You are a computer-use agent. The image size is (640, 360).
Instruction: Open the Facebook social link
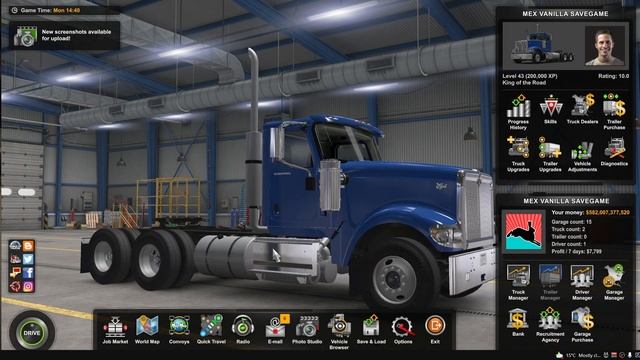pyautogui.click(x=28, y=273)
